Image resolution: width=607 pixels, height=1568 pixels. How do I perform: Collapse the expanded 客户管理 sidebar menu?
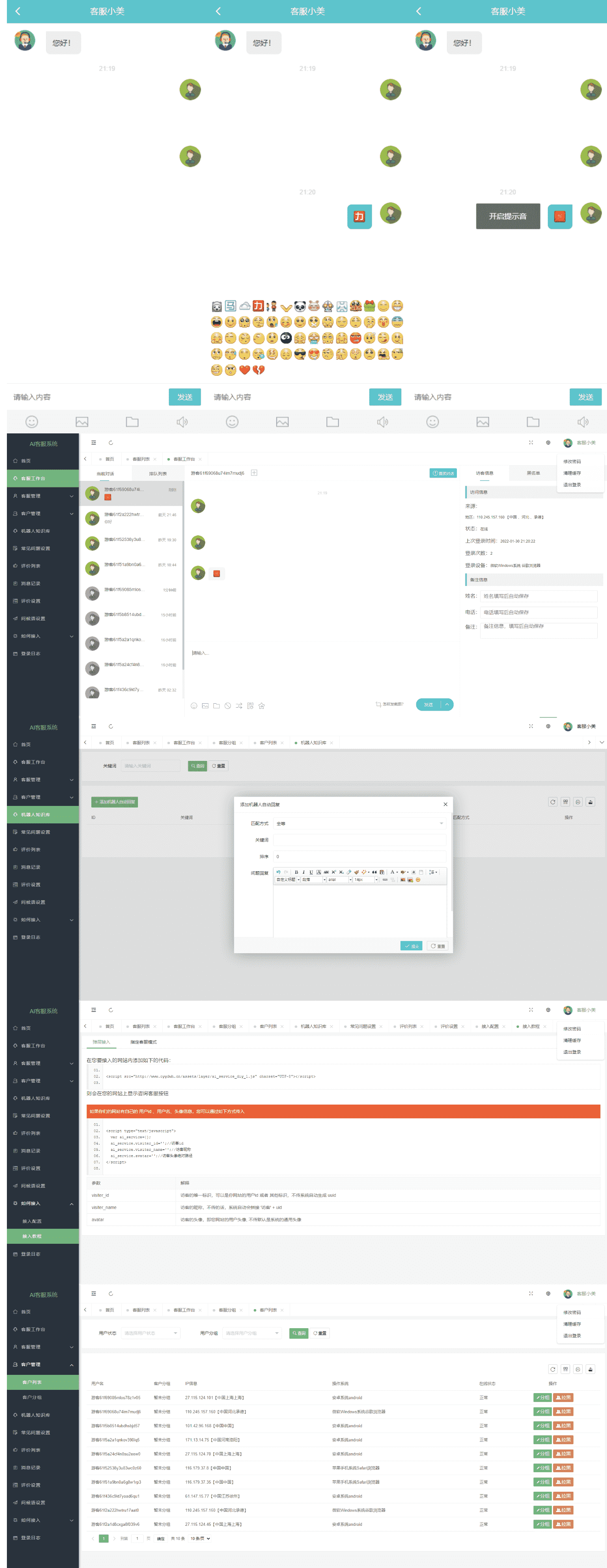click(x=43, y=1364)
